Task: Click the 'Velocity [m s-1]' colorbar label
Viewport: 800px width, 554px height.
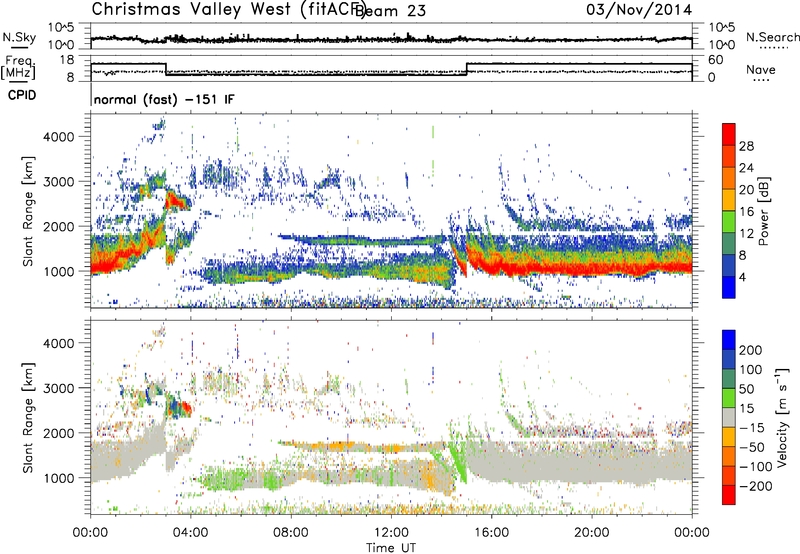Action: 782,417
